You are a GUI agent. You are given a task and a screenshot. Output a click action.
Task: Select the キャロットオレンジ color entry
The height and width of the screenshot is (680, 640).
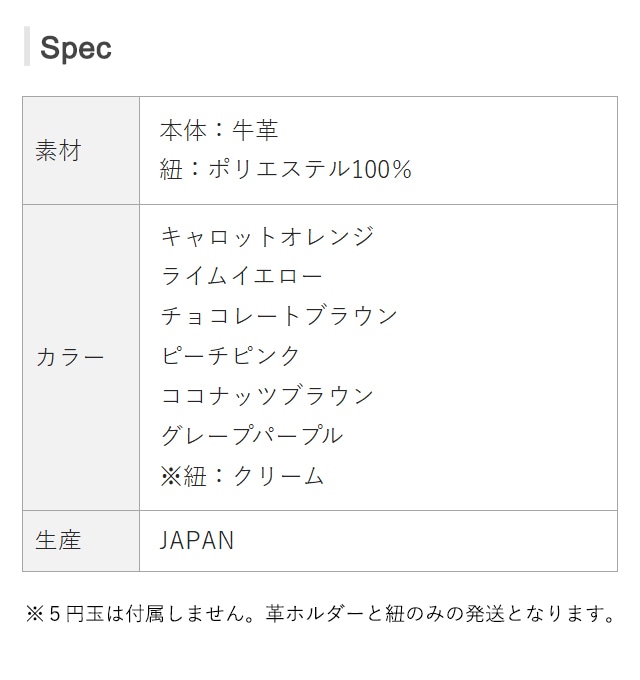[267, 236]
